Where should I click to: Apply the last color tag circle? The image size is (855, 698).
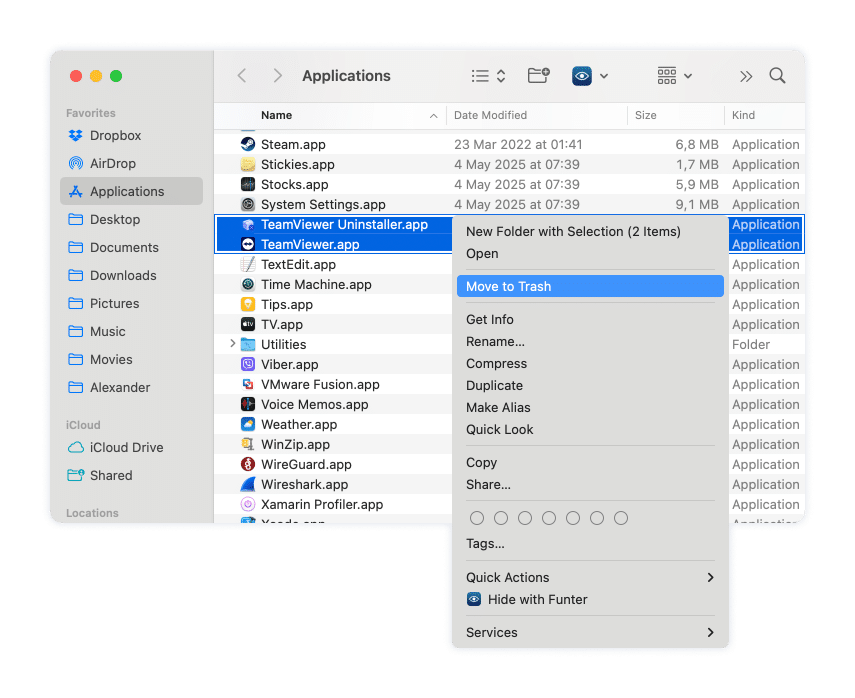[x=621, y=518]
